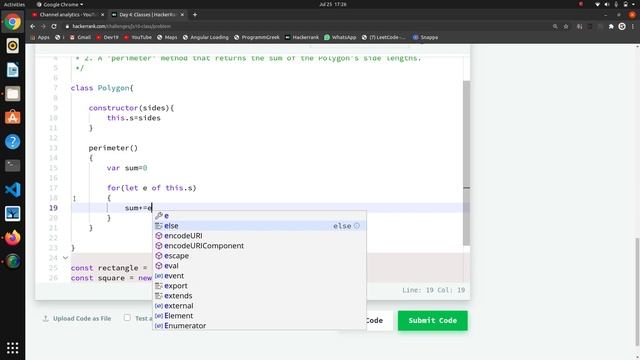Reload the HackerRank page
This screenshot has height=360, width=640.
(x=54, y=26)
